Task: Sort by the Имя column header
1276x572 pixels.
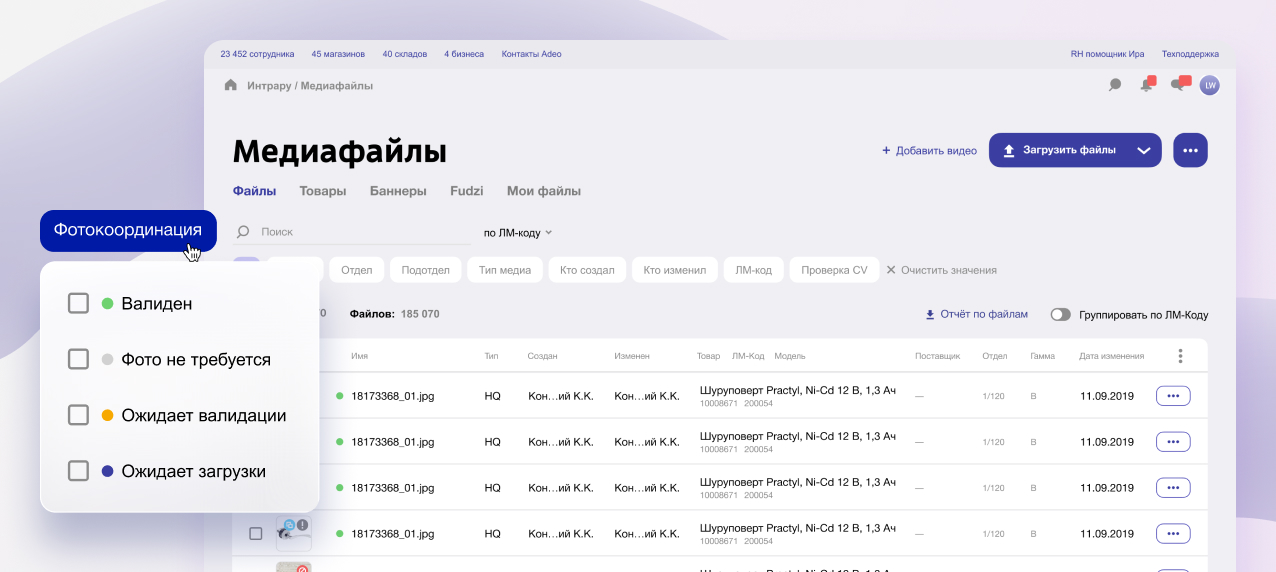Action: [x=360, y=356]
